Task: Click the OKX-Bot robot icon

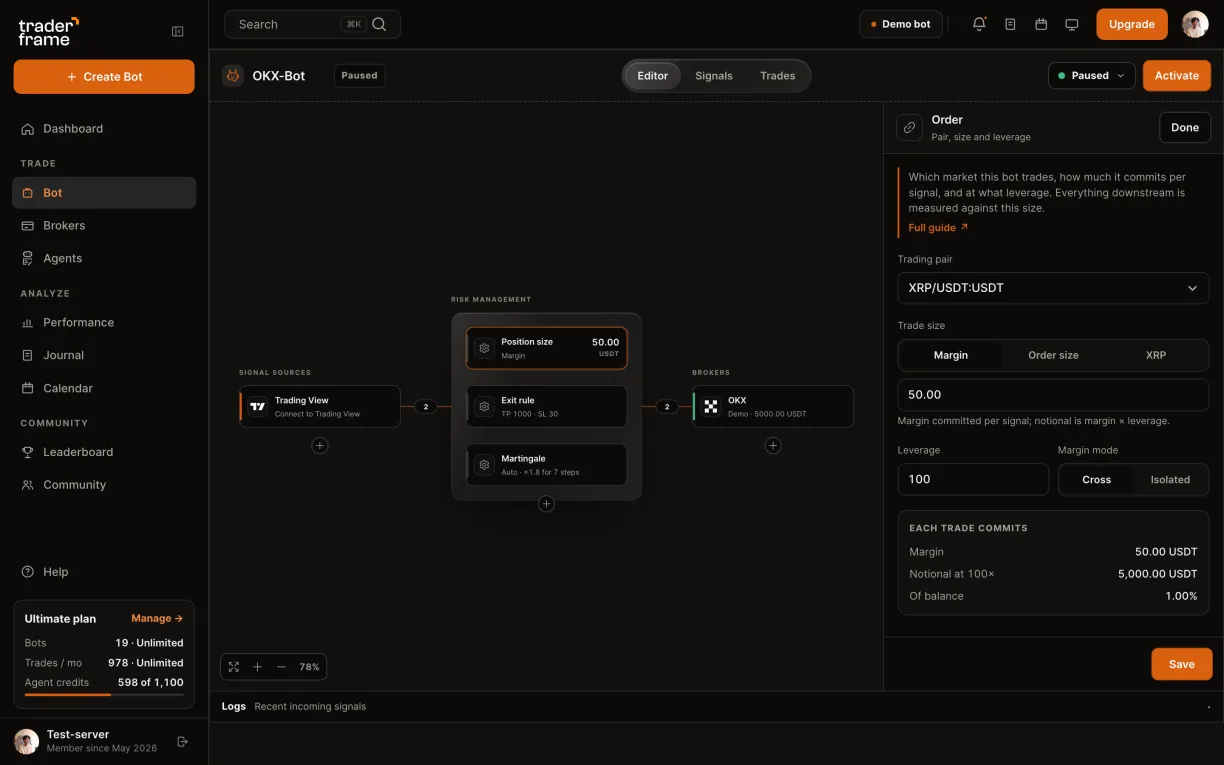Action: point(233,75)
